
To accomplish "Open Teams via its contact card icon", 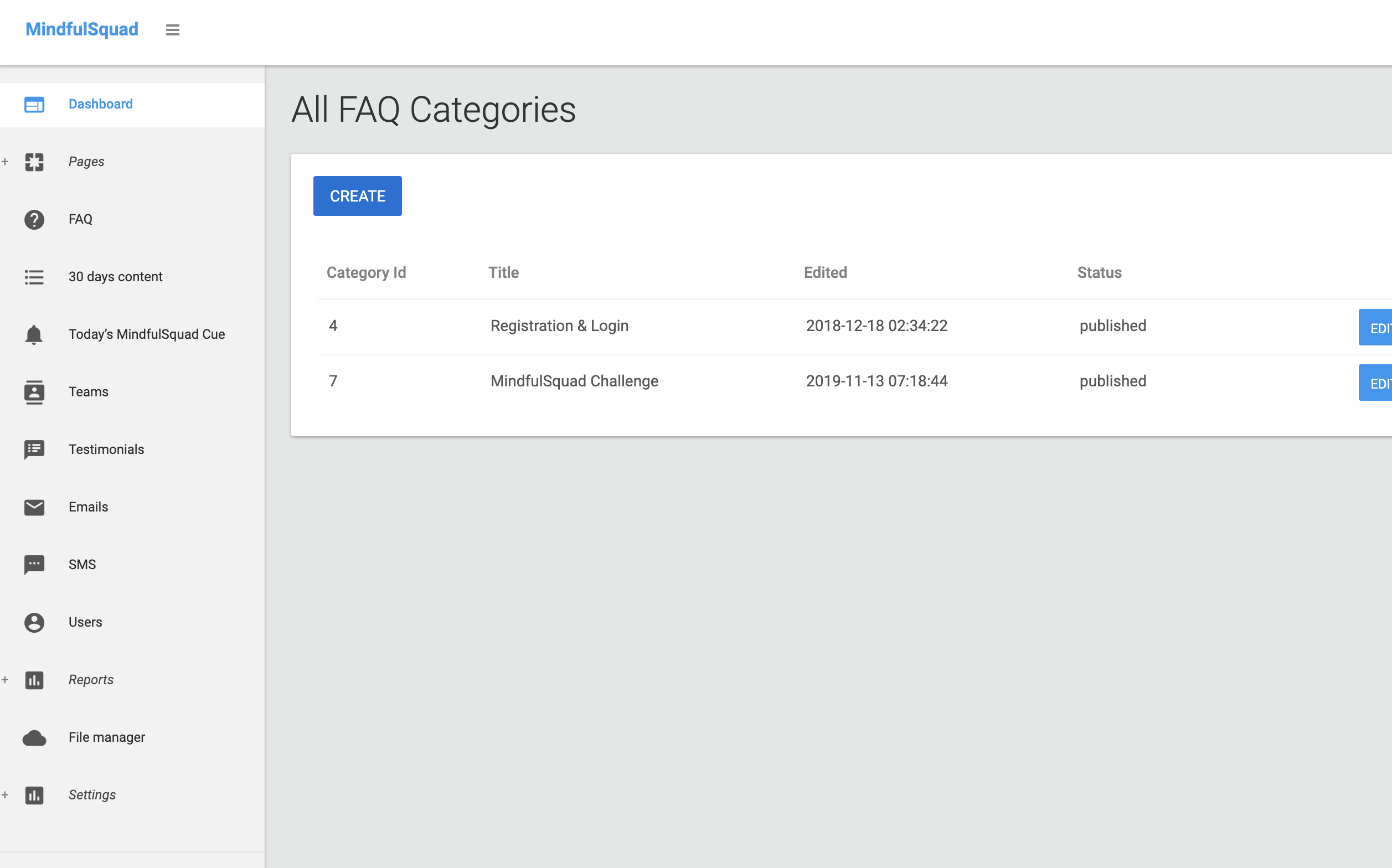I will point(34,391).
